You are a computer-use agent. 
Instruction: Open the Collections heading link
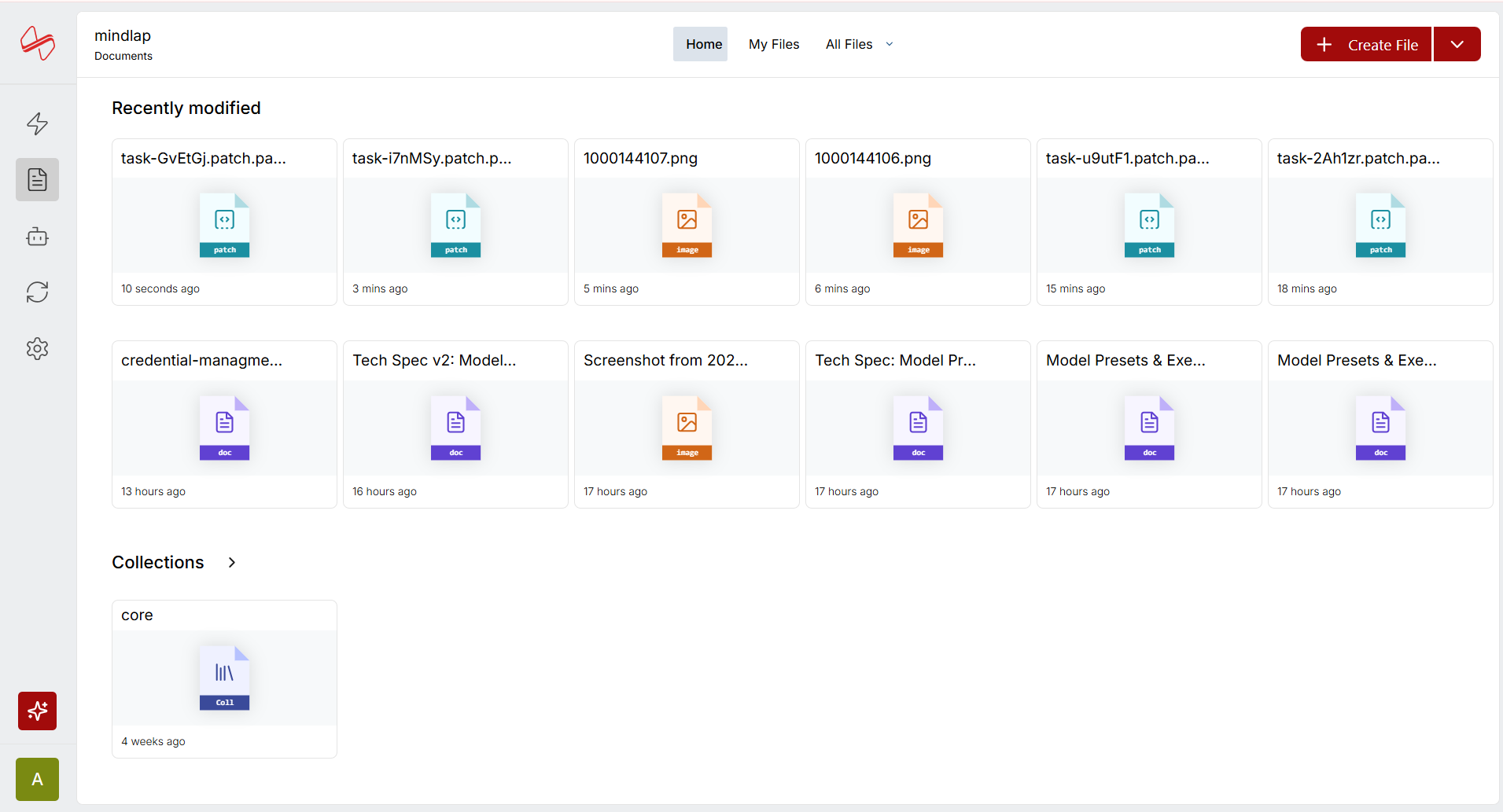158,562
